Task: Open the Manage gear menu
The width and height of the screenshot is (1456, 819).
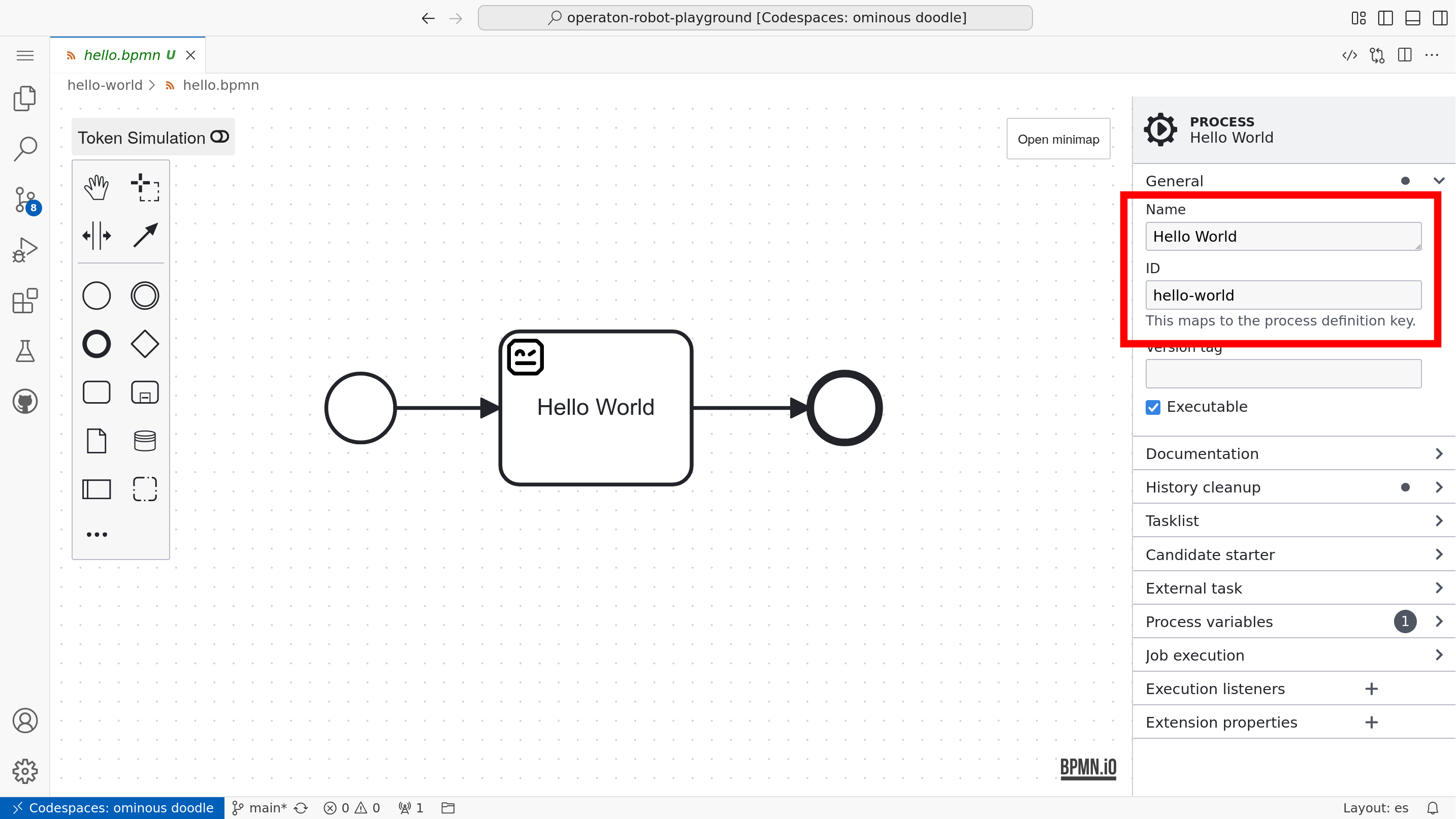Action: pyautogui.click(x=25, y=771)
